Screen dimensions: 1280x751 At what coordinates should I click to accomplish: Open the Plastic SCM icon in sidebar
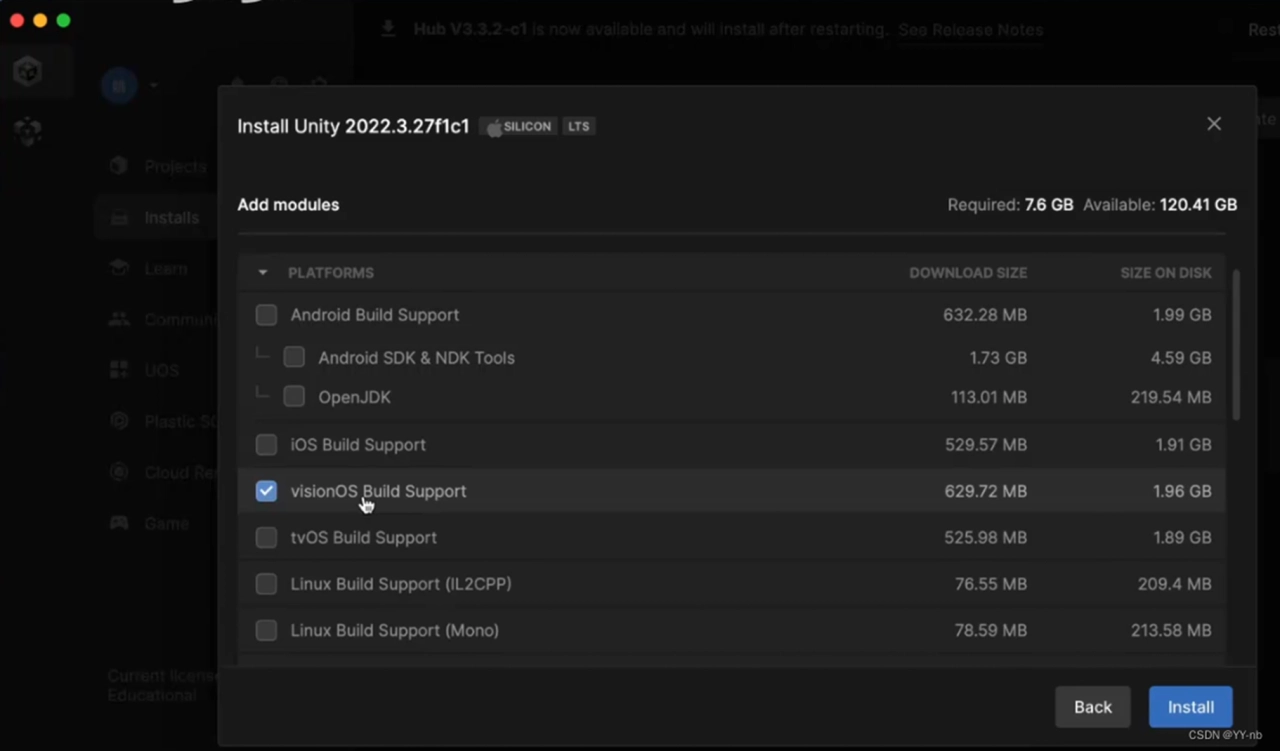tap(119, 421)
